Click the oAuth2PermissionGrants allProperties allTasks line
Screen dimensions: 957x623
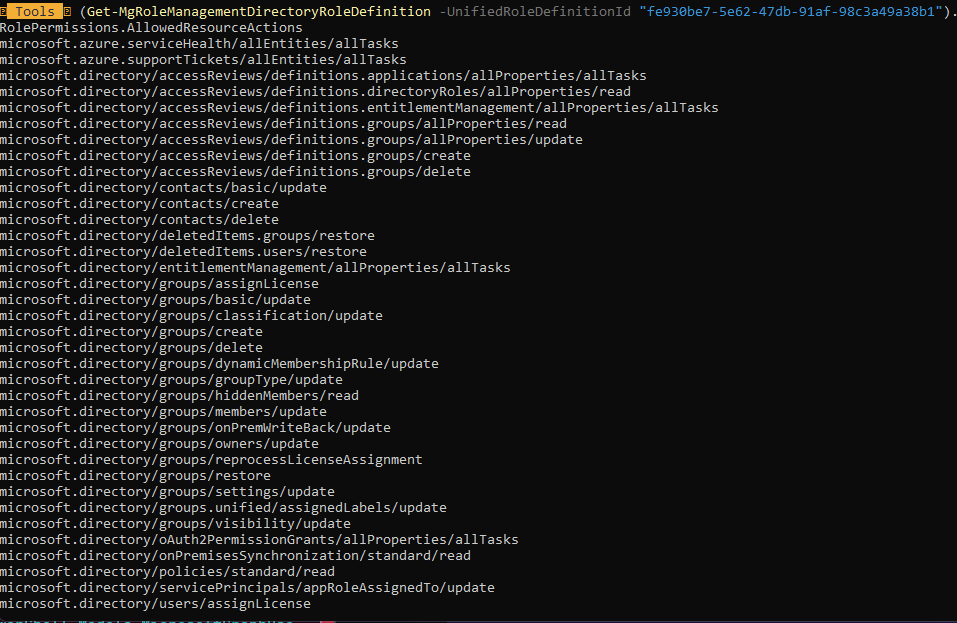coord(260,539)
